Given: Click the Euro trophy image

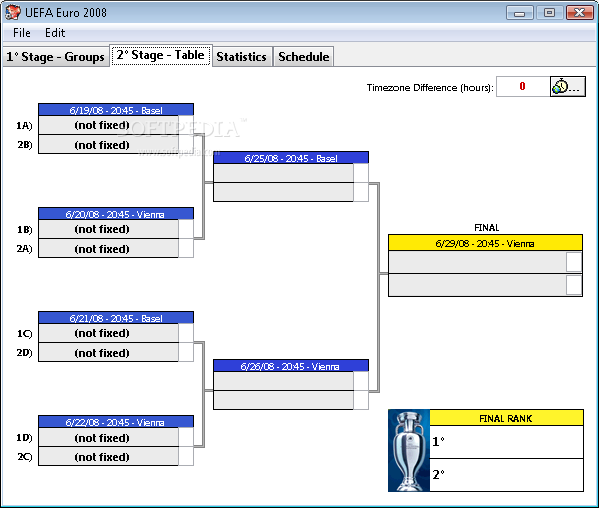Looking at the screenshot, I should tap(409, 451).
